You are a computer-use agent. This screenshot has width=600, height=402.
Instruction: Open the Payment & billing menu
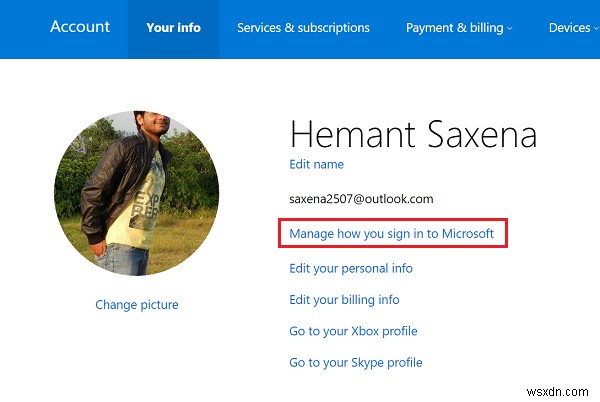click(x=454, y=28)
